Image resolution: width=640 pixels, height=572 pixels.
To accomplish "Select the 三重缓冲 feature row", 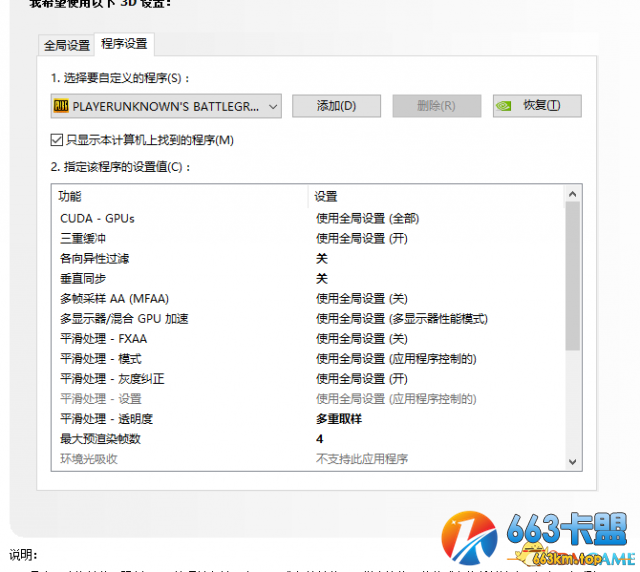I will tap(308, 238).
